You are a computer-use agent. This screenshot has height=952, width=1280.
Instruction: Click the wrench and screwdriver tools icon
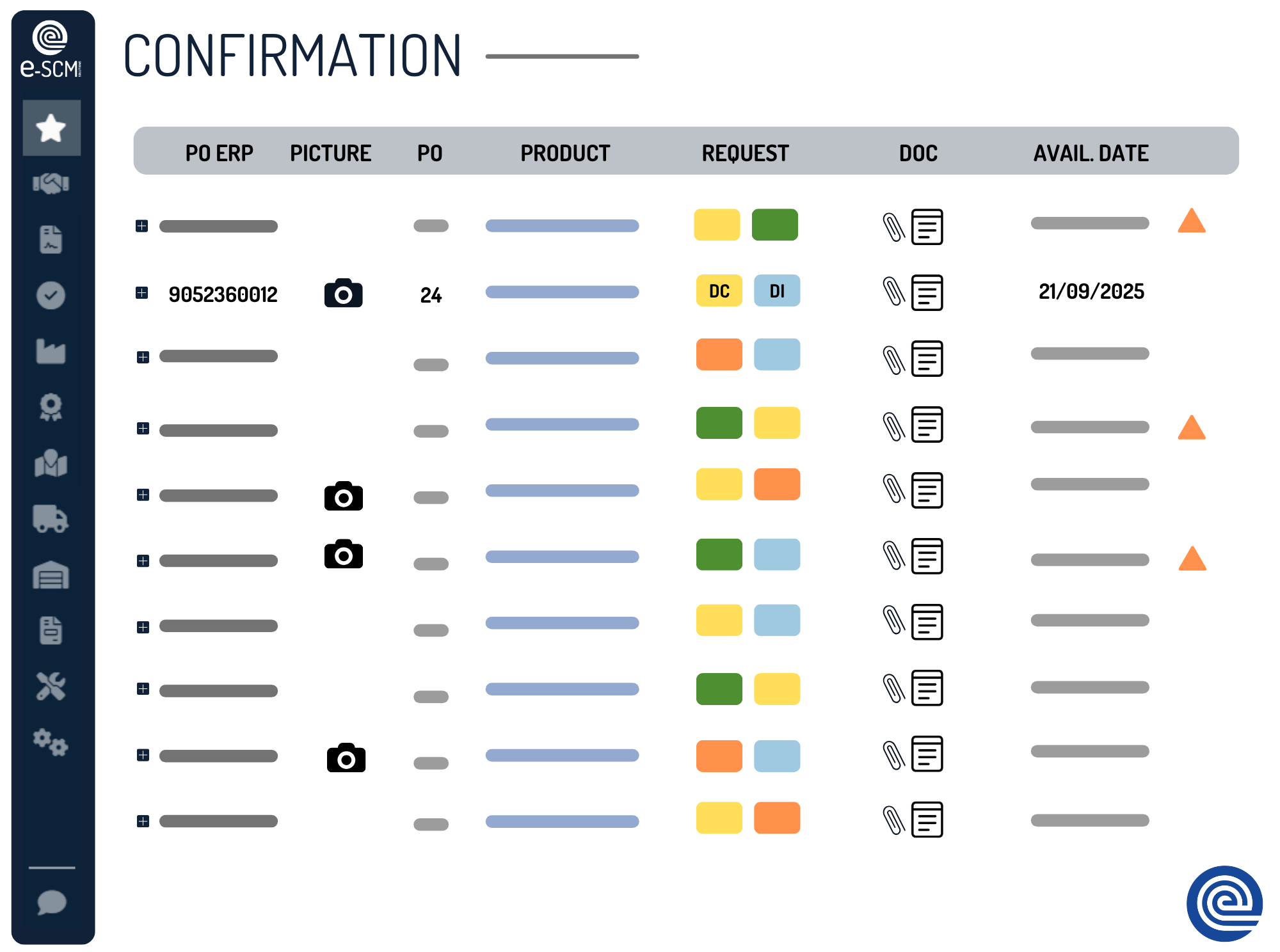click(51, 686)
